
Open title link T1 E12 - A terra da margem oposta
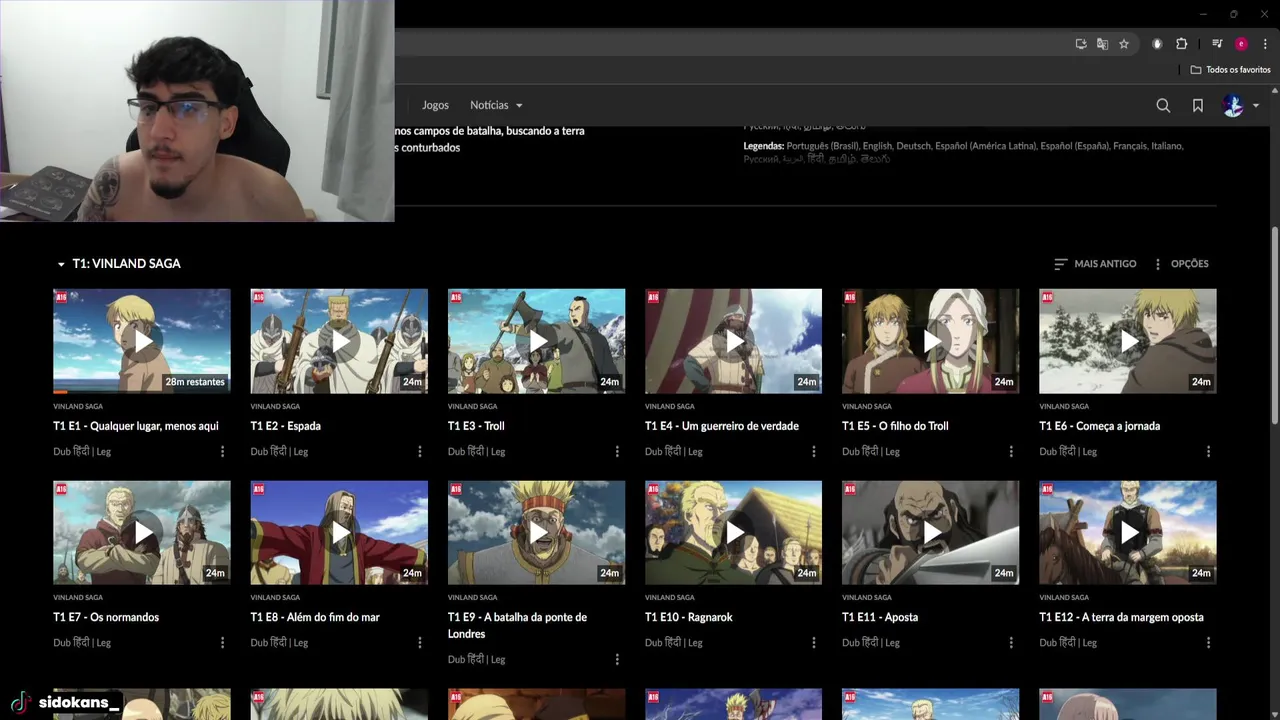tap(1121, 617)
